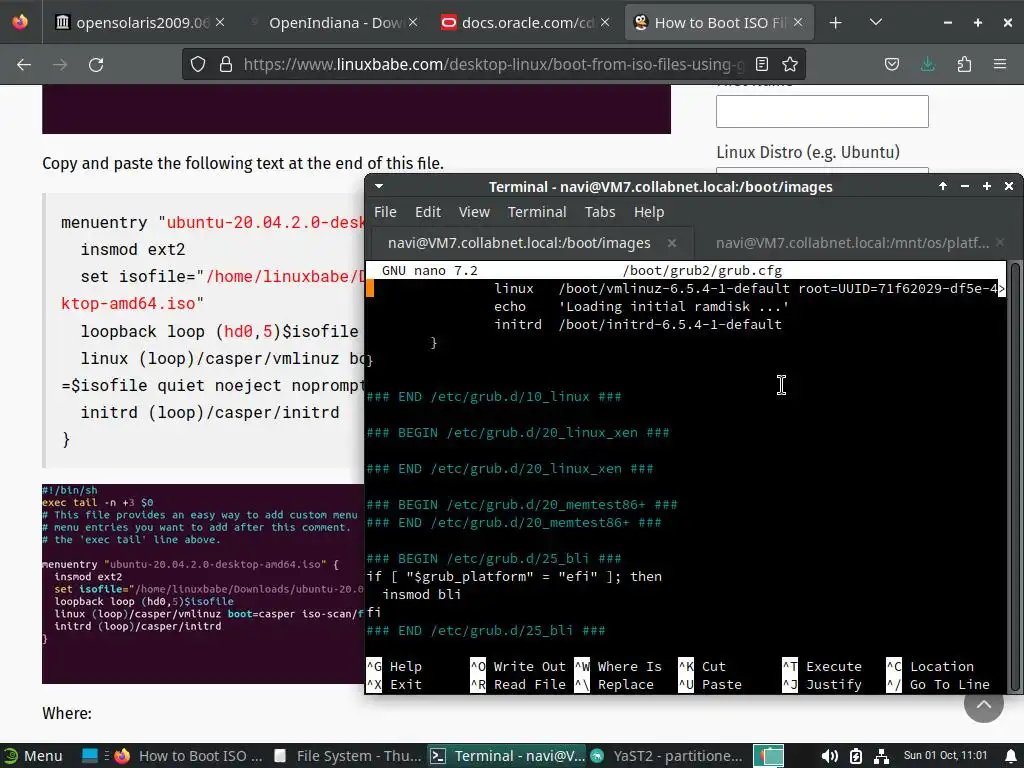Open the terminal window menu arrow

click(379, 186)
